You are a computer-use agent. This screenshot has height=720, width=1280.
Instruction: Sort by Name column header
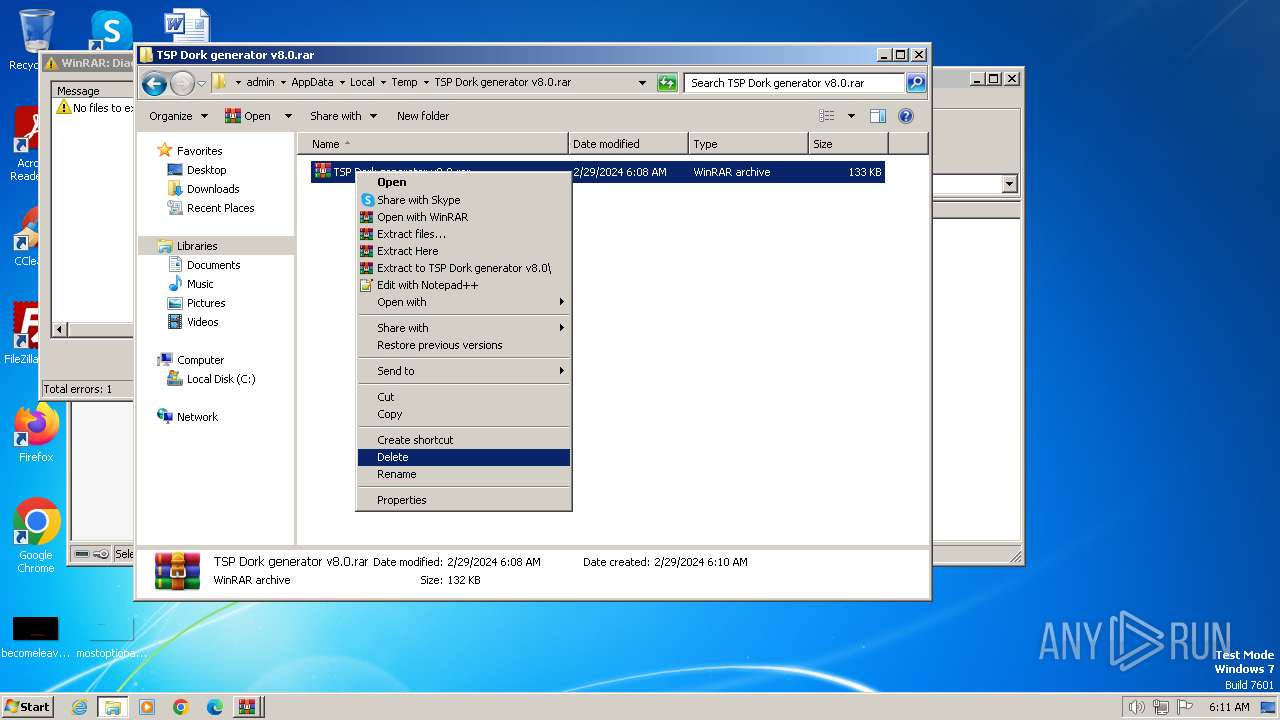click(433, 144)
